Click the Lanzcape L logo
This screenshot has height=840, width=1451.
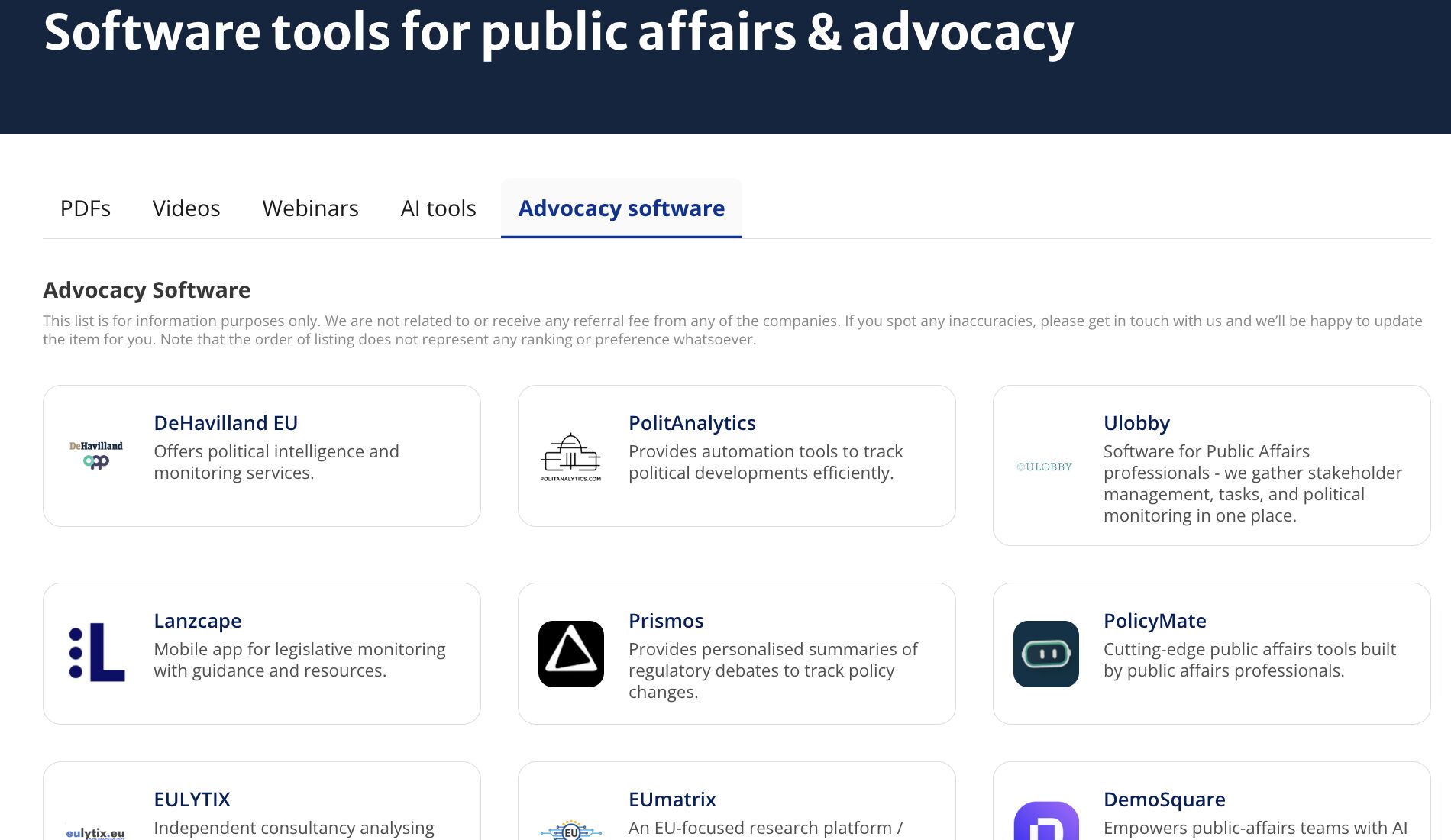96,653
